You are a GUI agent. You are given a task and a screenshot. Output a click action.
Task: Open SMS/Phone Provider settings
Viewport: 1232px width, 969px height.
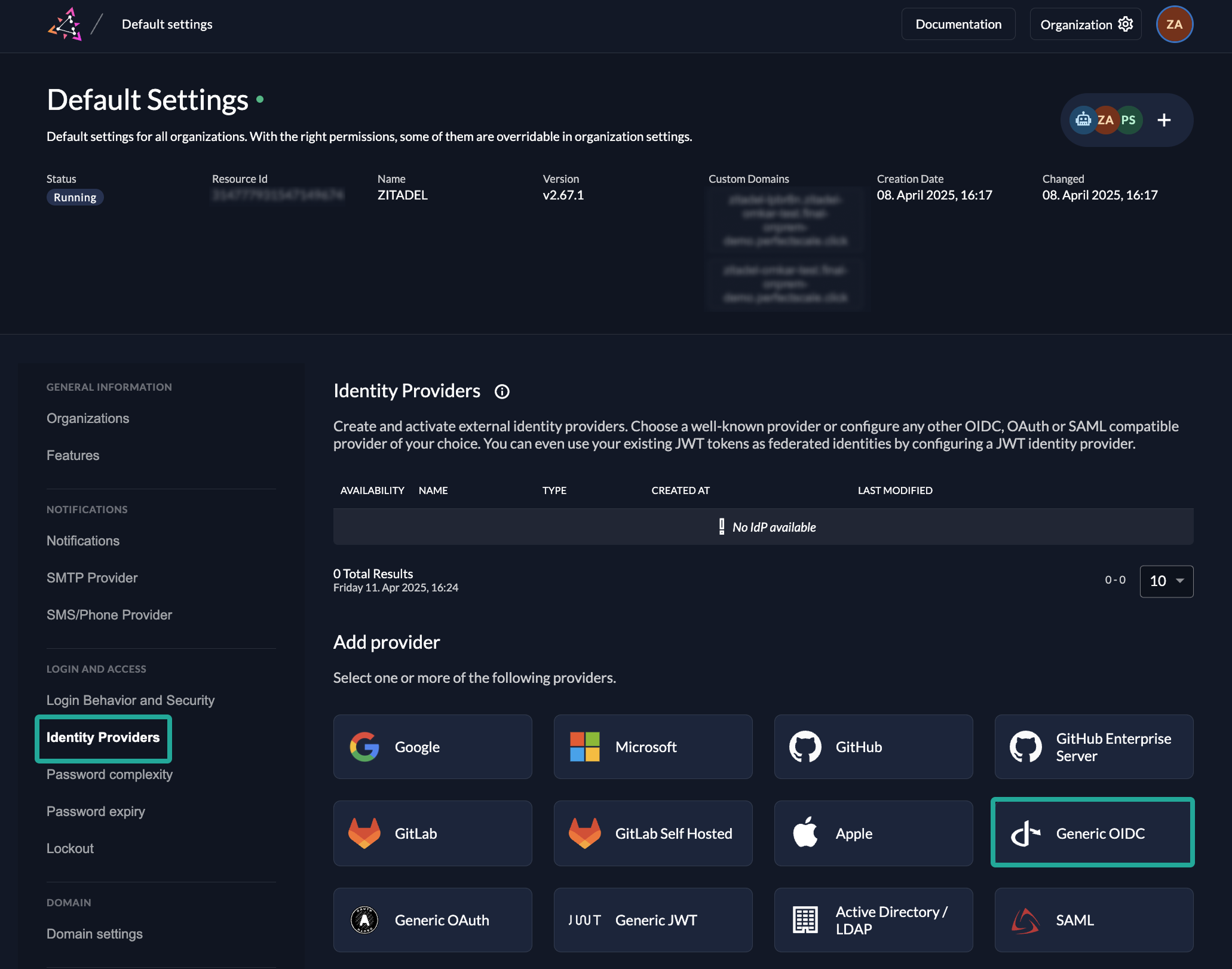pyautogui.click(x=109, y=615)
